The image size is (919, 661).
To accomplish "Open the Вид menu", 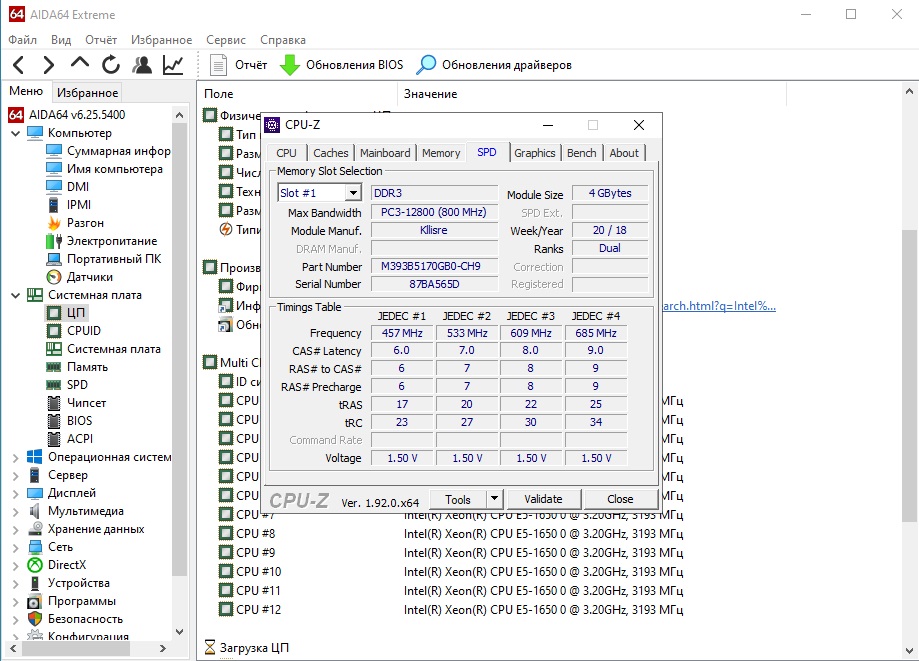I will (60, 40).
